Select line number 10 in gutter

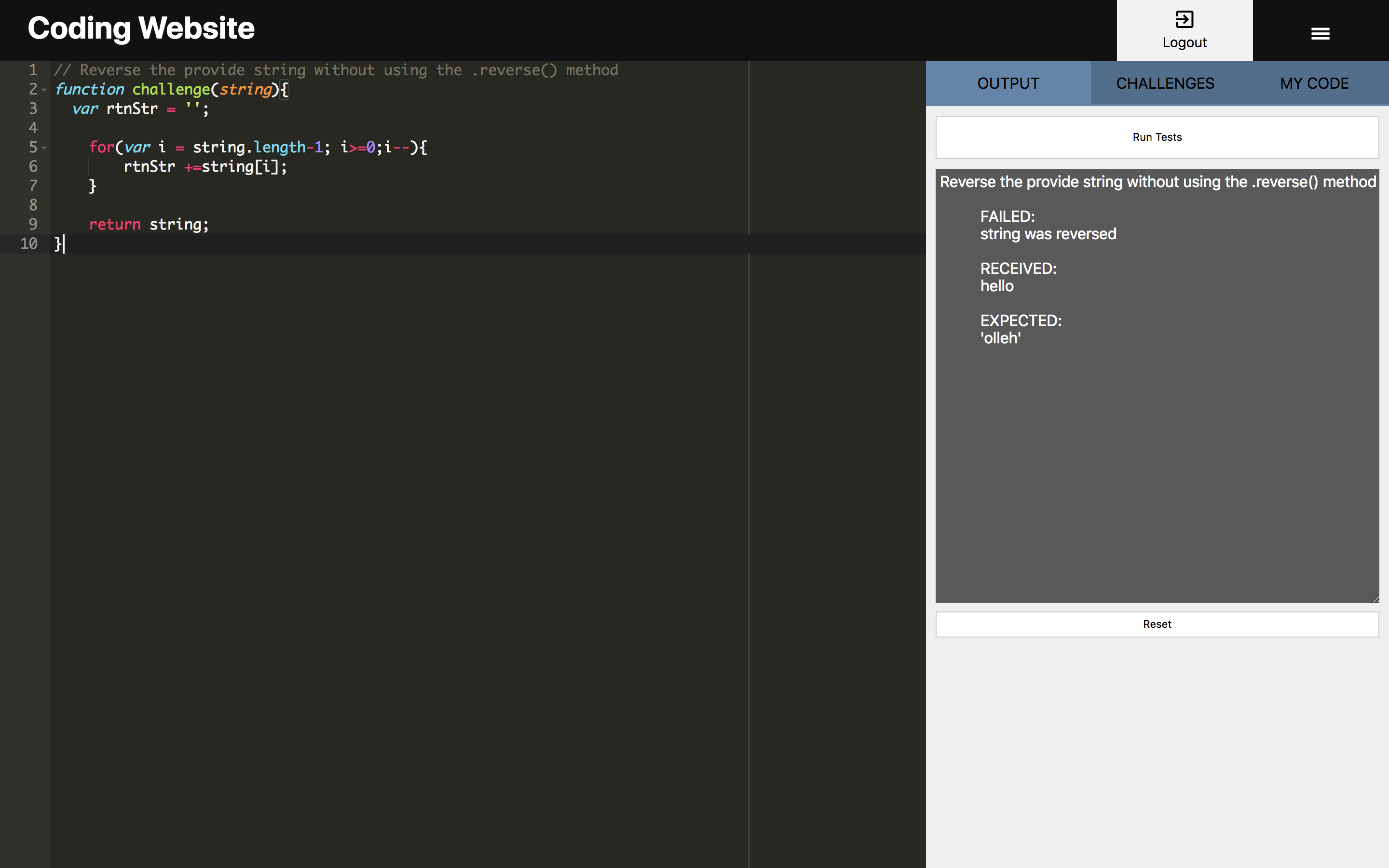tap(29, 244)
